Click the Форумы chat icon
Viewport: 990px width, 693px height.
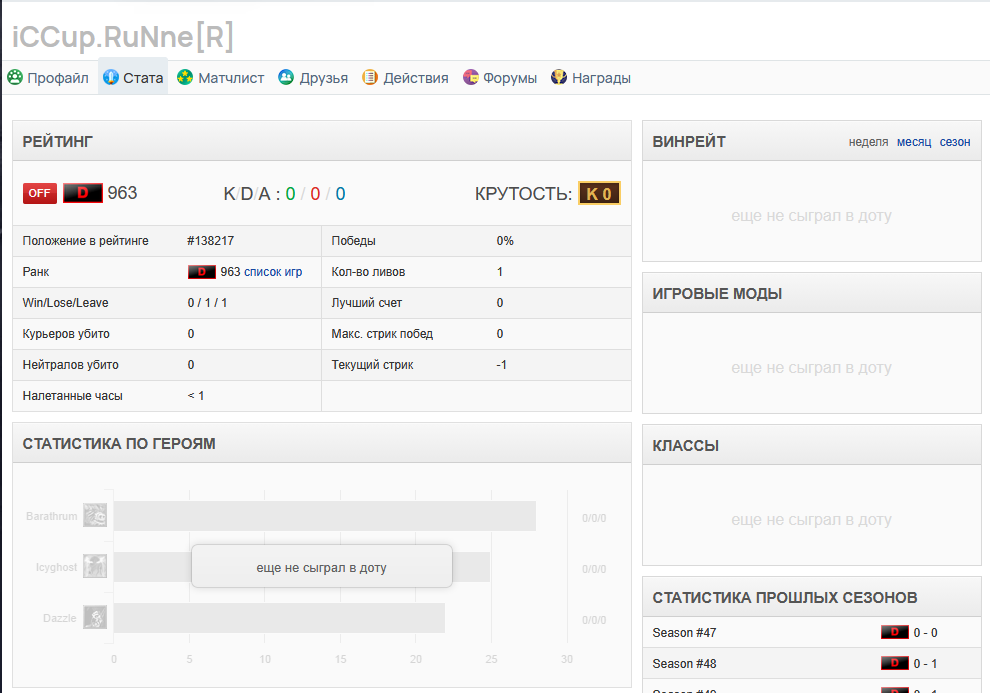(471, 77)
